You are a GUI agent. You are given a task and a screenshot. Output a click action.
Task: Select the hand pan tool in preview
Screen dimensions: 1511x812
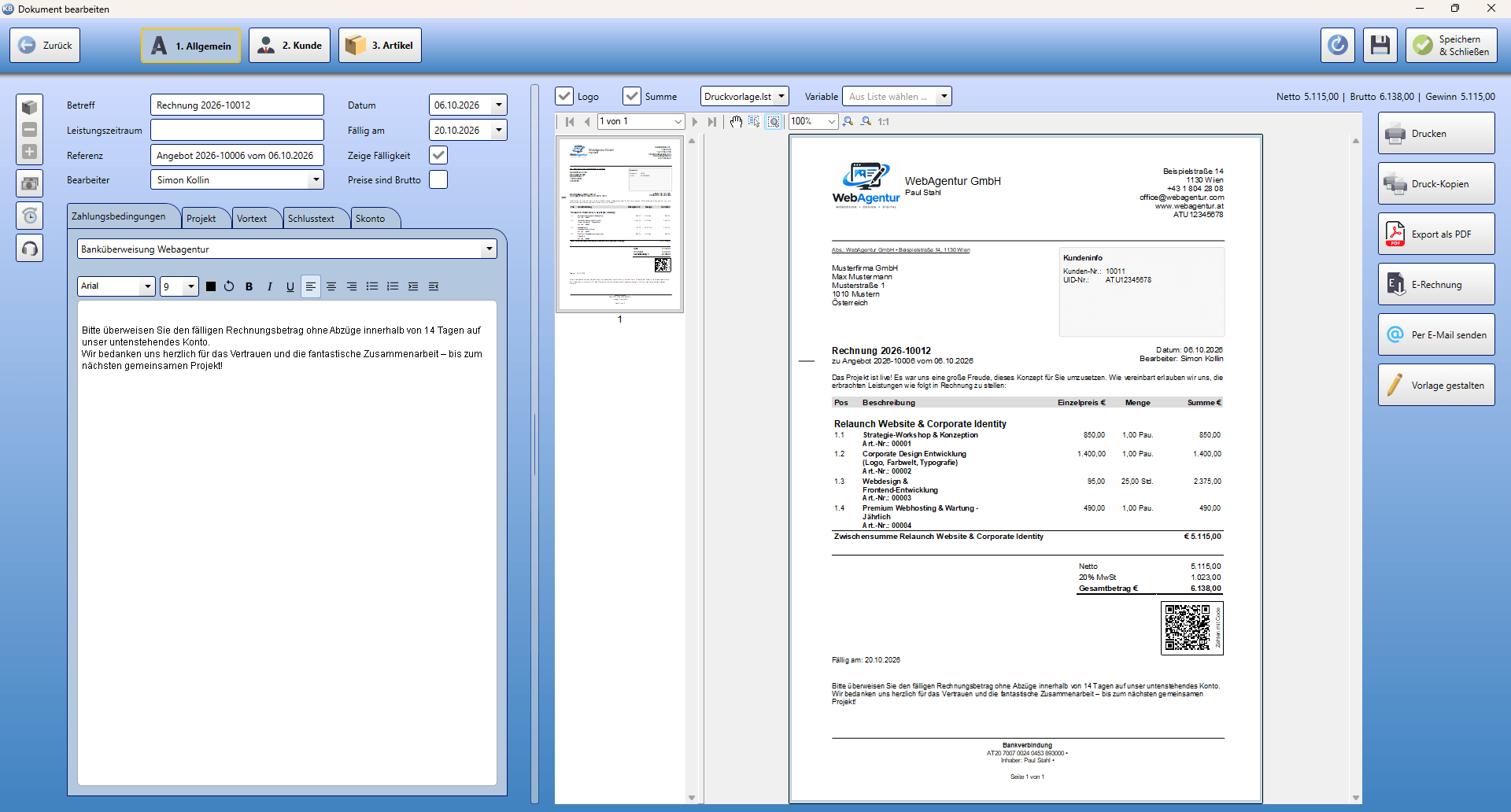(736, 122)
